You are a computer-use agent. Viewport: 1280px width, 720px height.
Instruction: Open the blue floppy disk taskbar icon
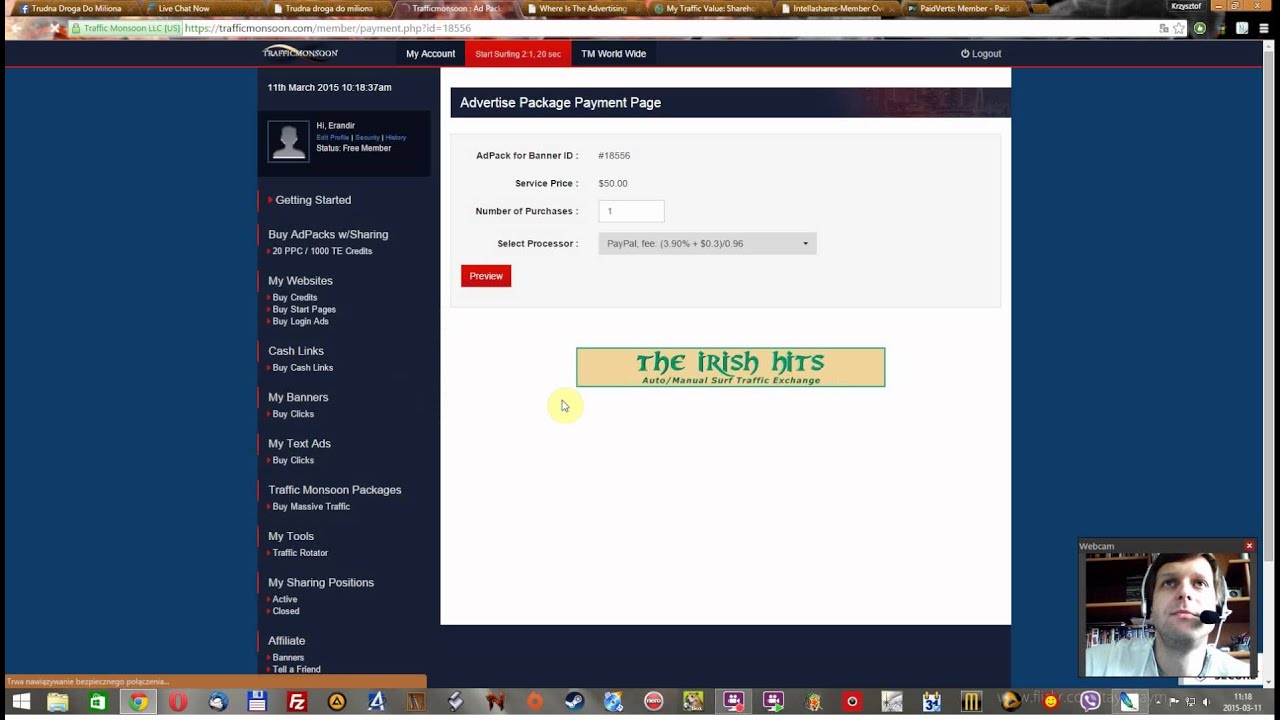click(257, 702)
